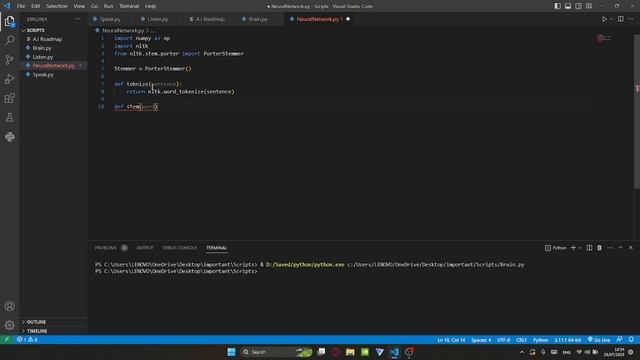Image resolution: width=640 pixels, height=360 pixels.
Task: Run the Python file with play icon
Action: (604, 19)
